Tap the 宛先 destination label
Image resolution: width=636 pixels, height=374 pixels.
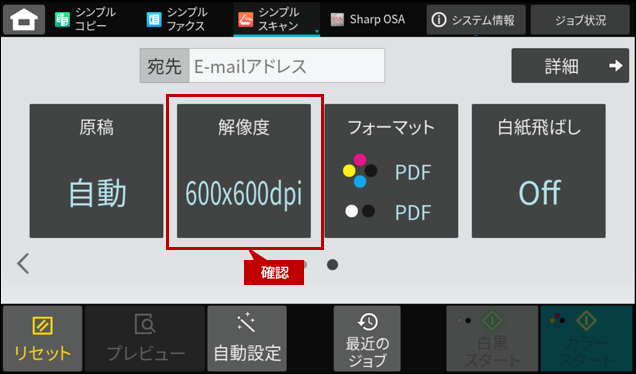pos(164,66)
